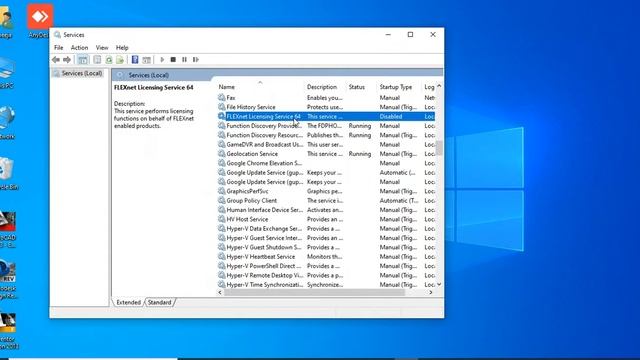Click the green Refresh toolbar icon

[109, 60]
